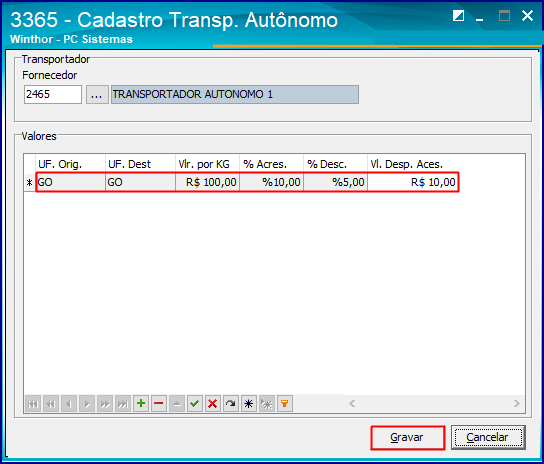Click the % Desc. column header
544x464 pixels.
point(335,164)
